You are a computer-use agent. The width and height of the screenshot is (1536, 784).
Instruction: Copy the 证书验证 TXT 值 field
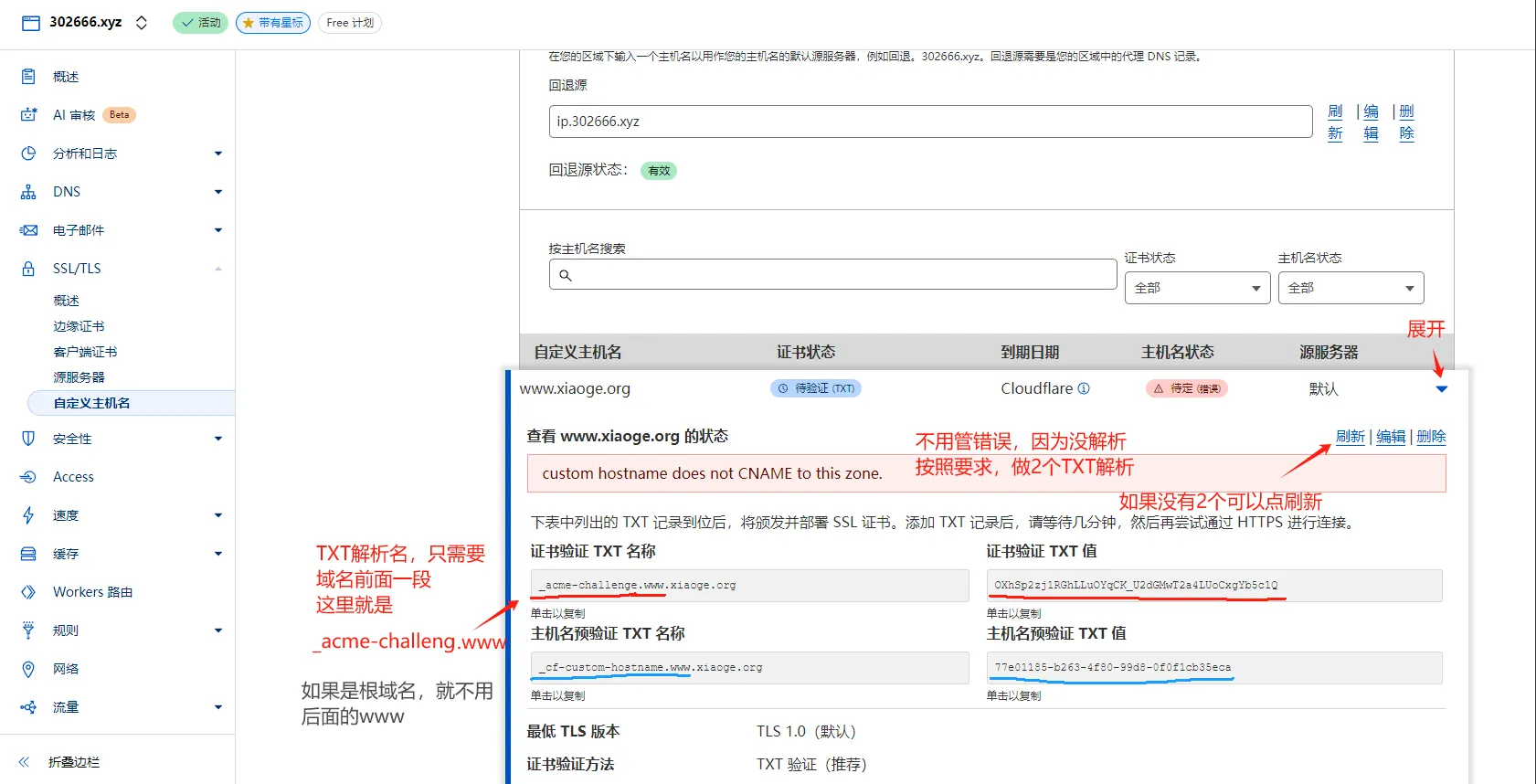[x=1214, y=586]
